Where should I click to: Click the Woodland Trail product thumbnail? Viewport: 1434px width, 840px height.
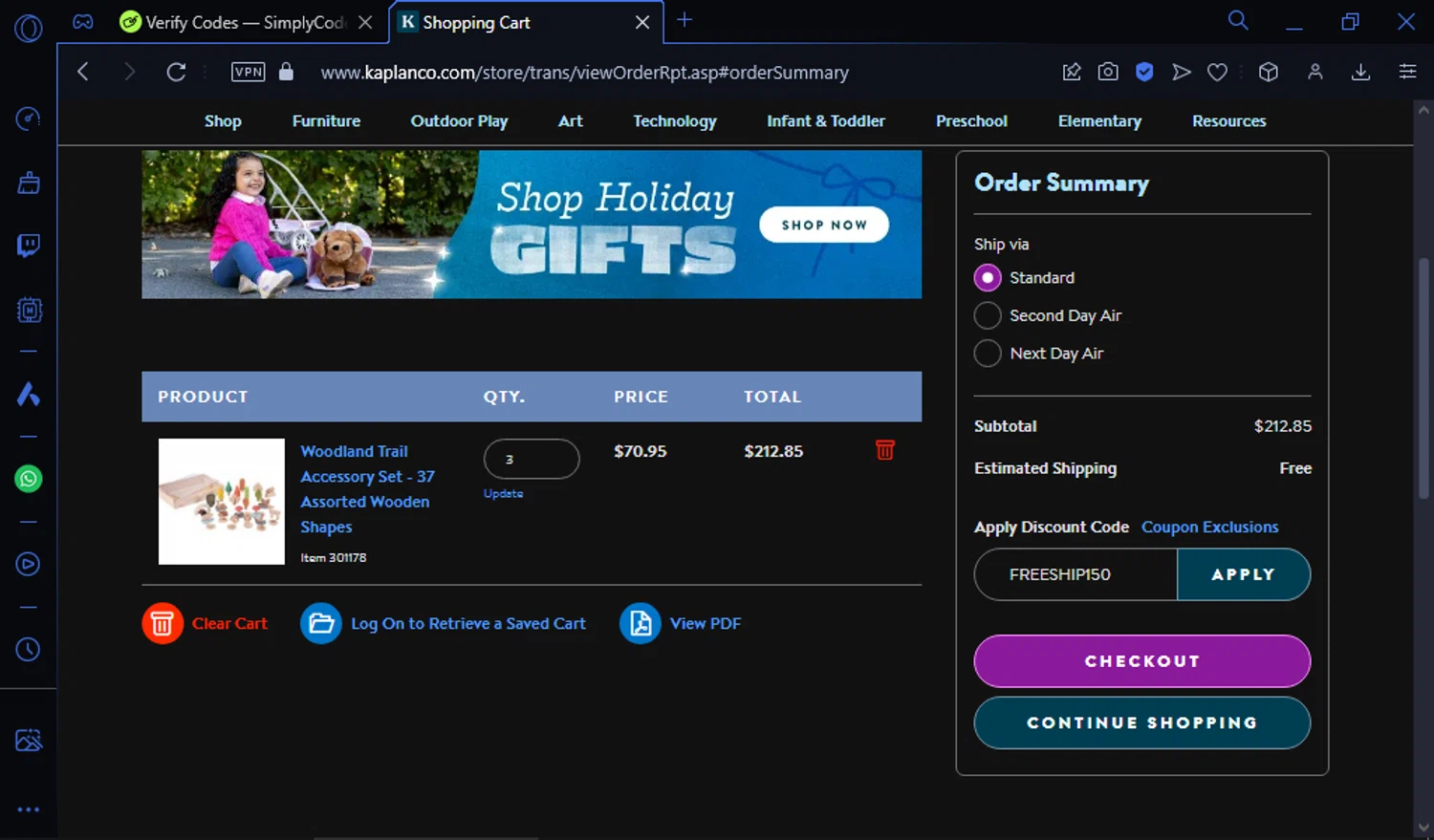click(x=222, y=502)
